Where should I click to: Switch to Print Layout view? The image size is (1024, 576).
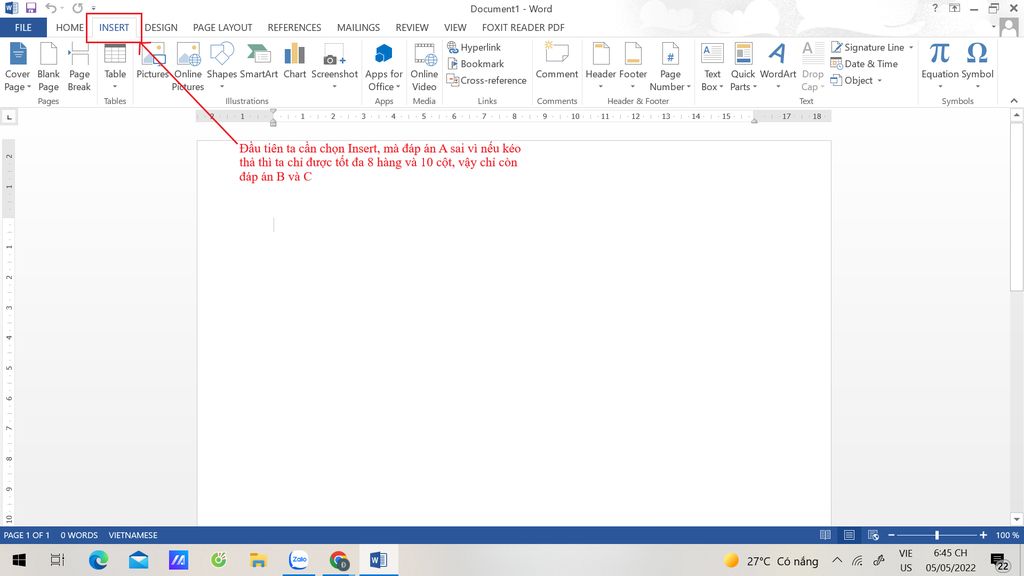[x=849, y=535]
